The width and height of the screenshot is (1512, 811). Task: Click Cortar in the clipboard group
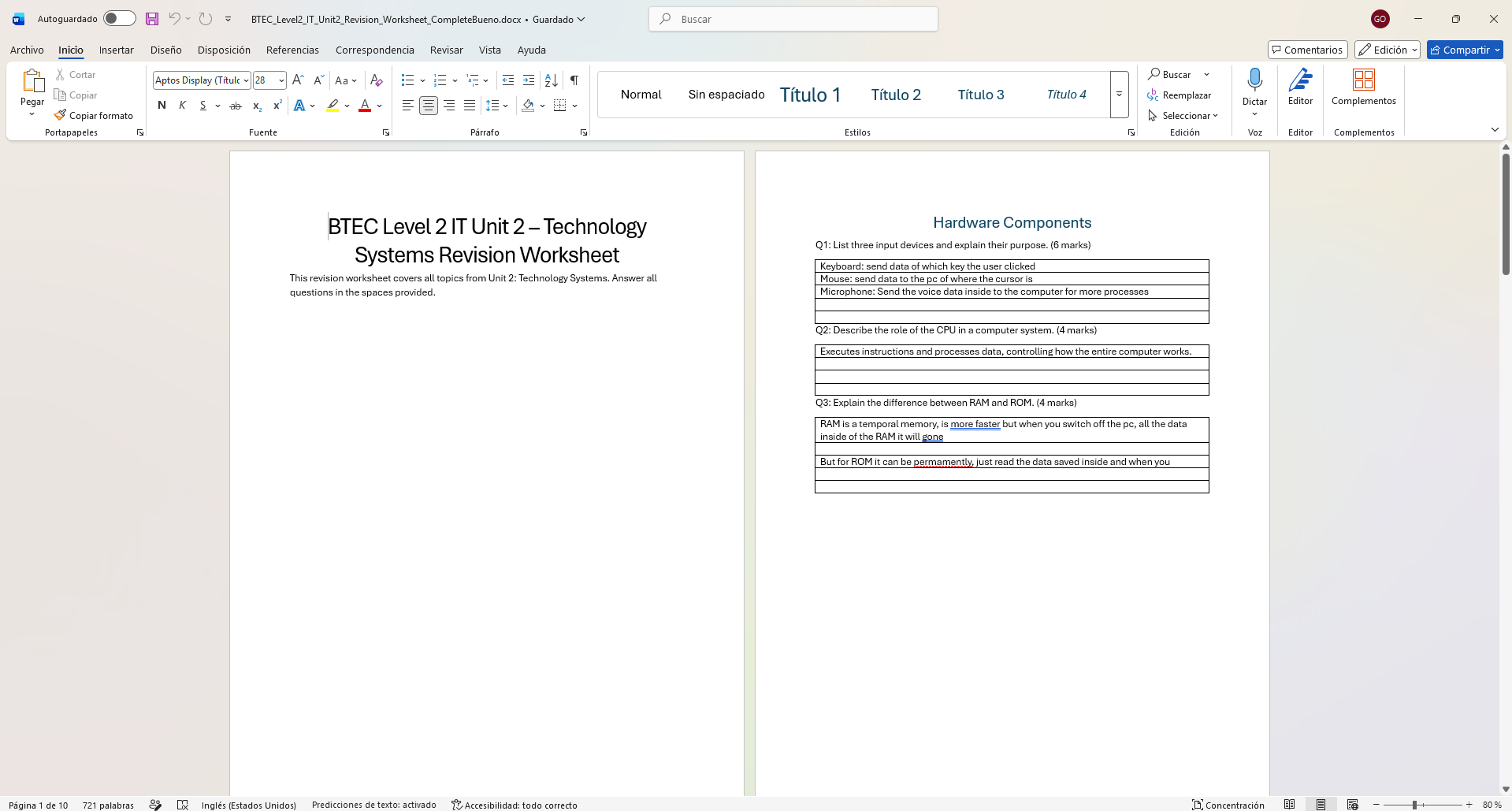76,74
